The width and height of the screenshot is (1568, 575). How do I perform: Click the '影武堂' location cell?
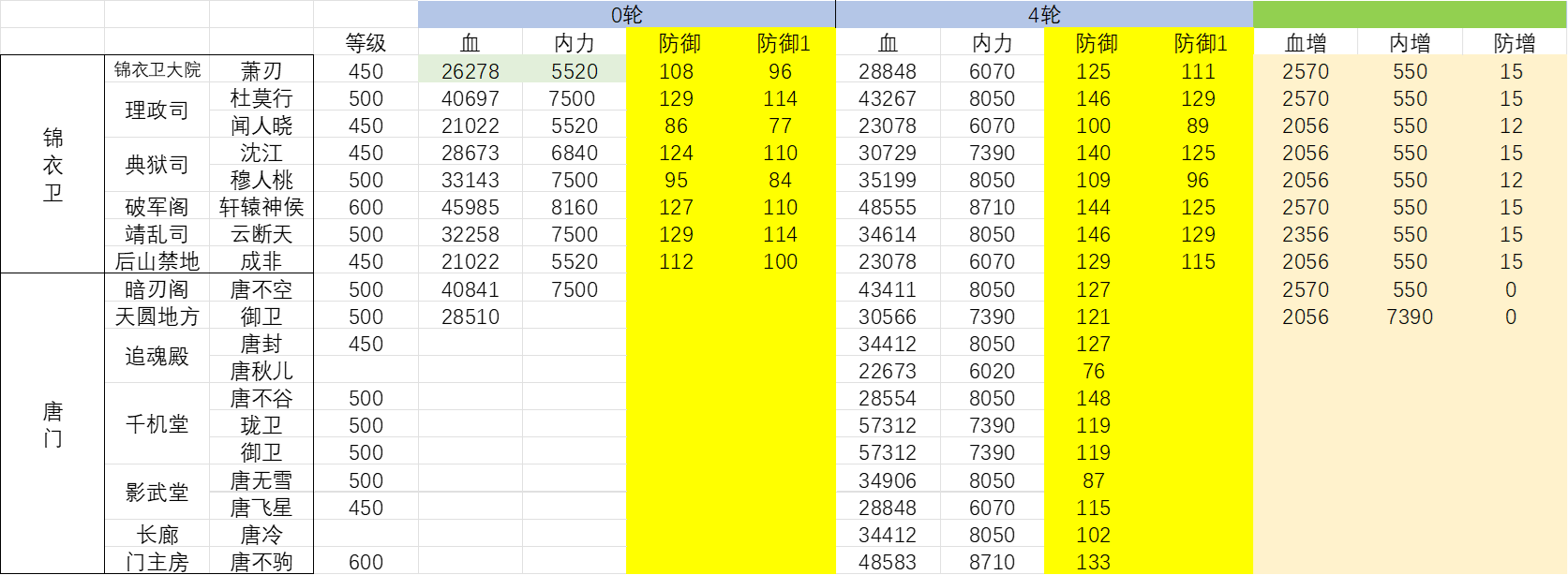157,493
